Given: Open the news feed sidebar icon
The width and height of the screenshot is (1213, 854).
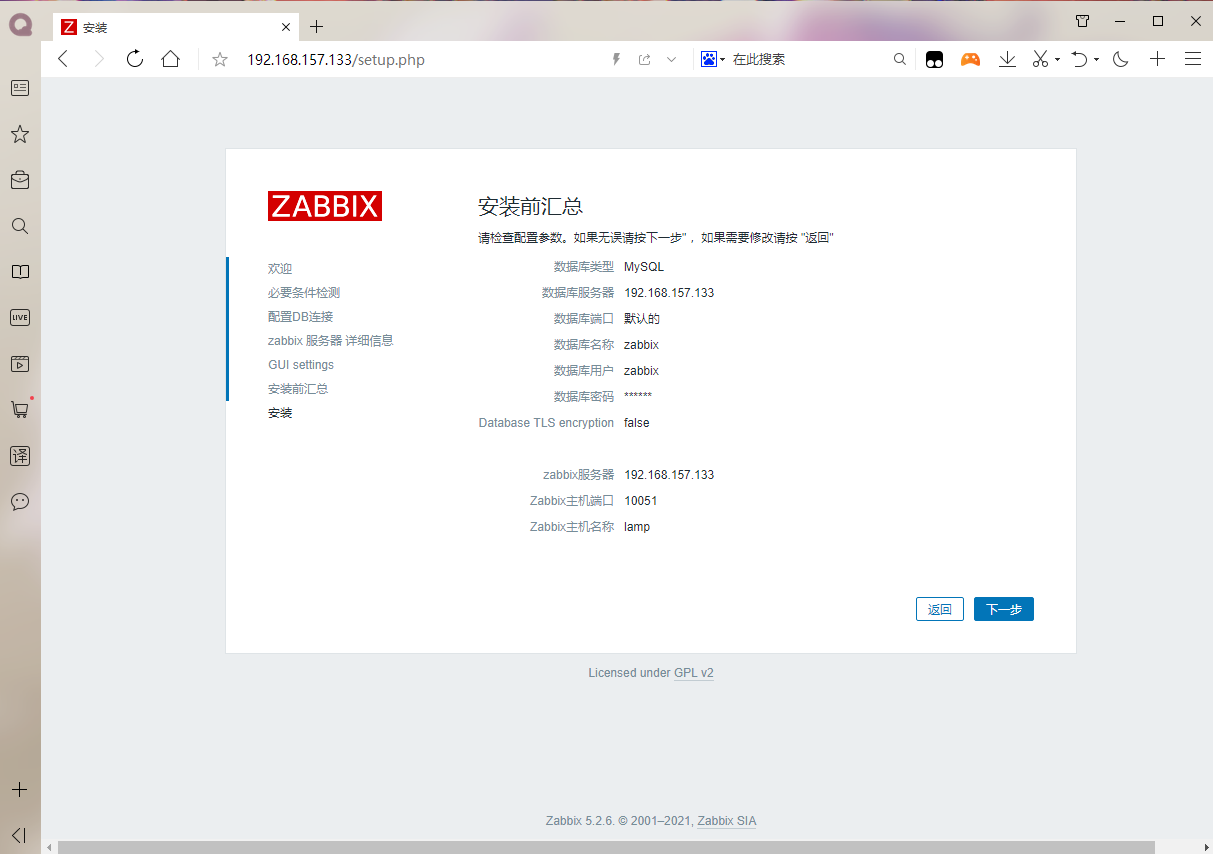Looking at the screenshot, I should pos(20,88).
